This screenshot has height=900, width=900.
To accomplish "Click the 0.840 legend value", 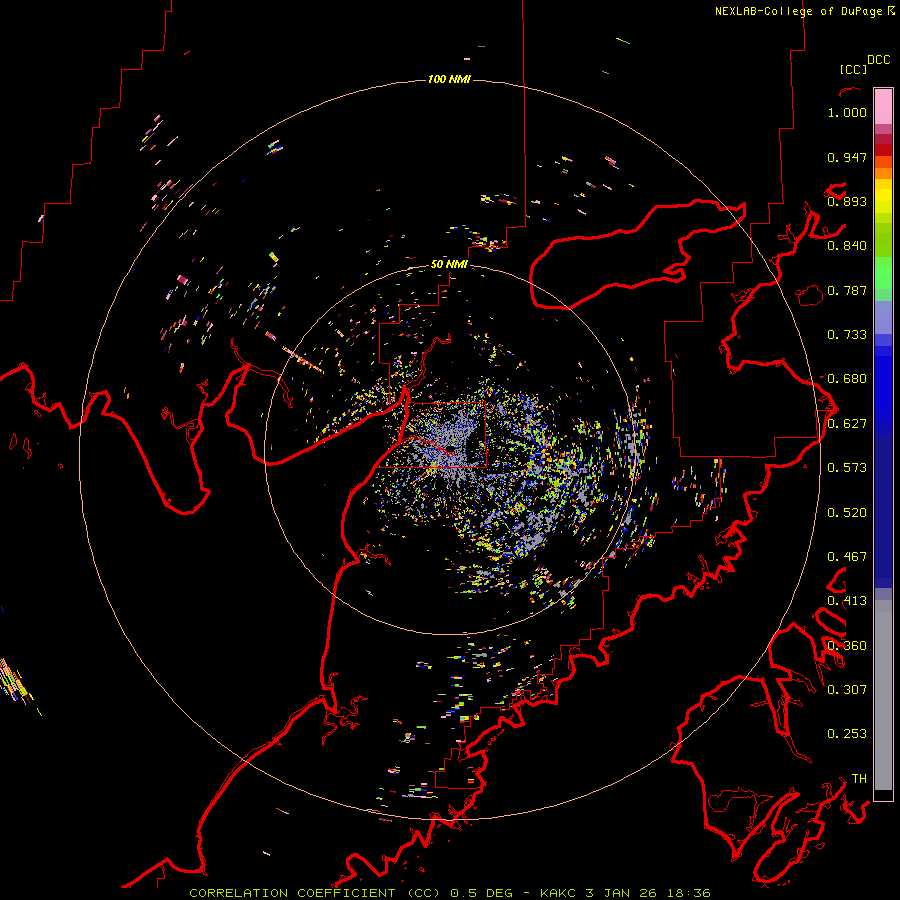I will coord(847,246).
